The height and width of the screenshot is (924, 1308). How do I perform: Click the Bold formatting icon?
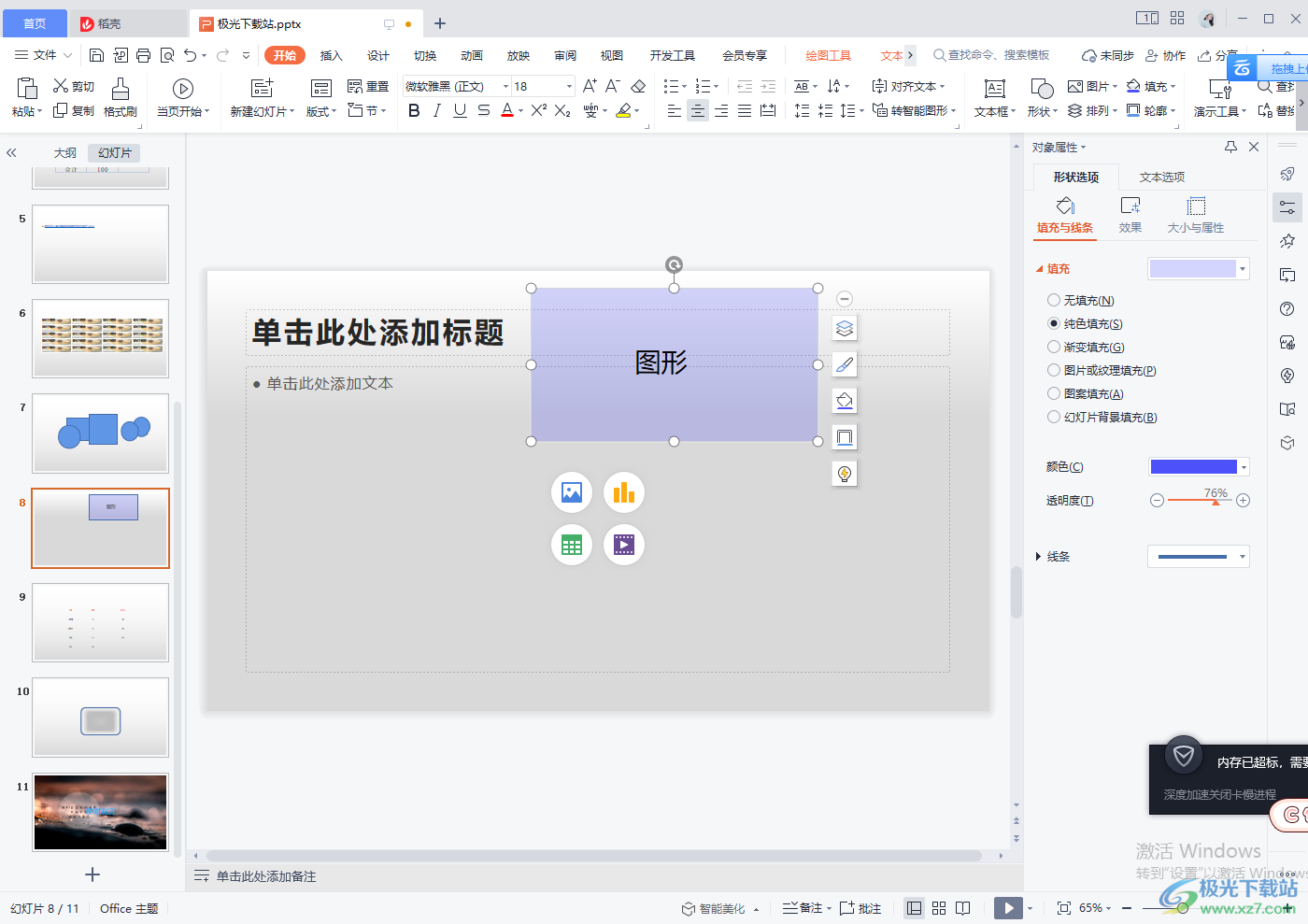click(414, 110)
